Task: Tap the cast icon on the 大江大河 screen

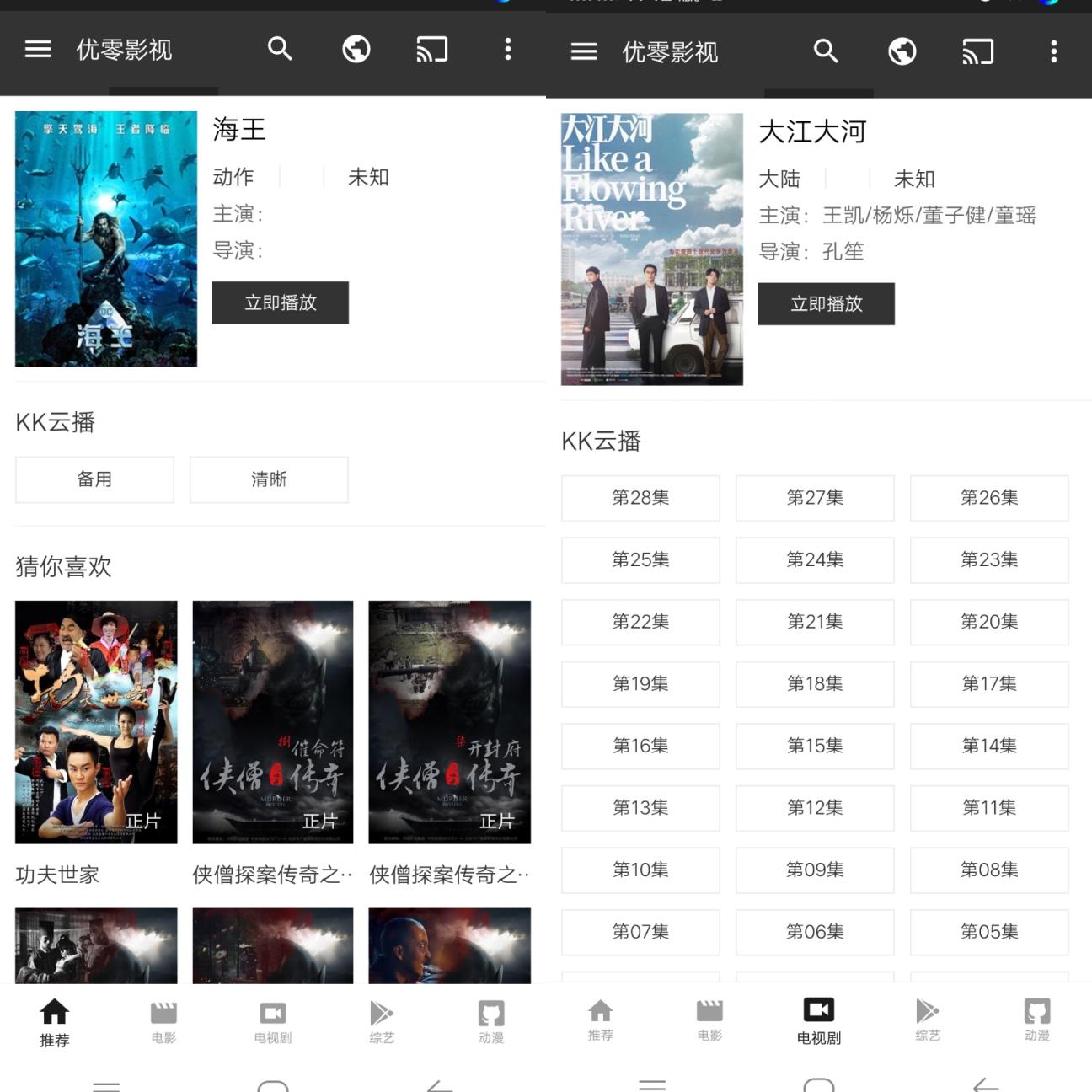Action: [x=977, y=52]
